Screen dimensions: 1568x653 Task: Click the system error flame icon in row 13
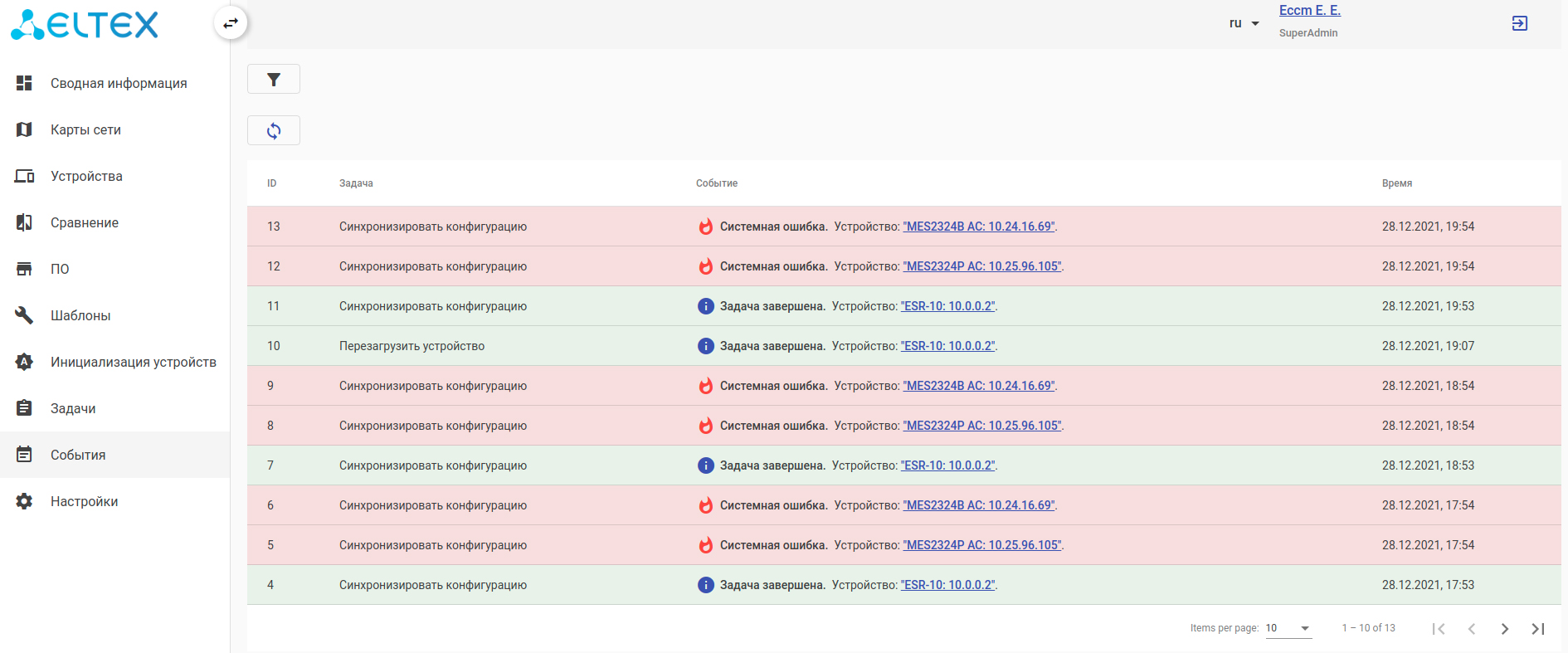point(705,227)
